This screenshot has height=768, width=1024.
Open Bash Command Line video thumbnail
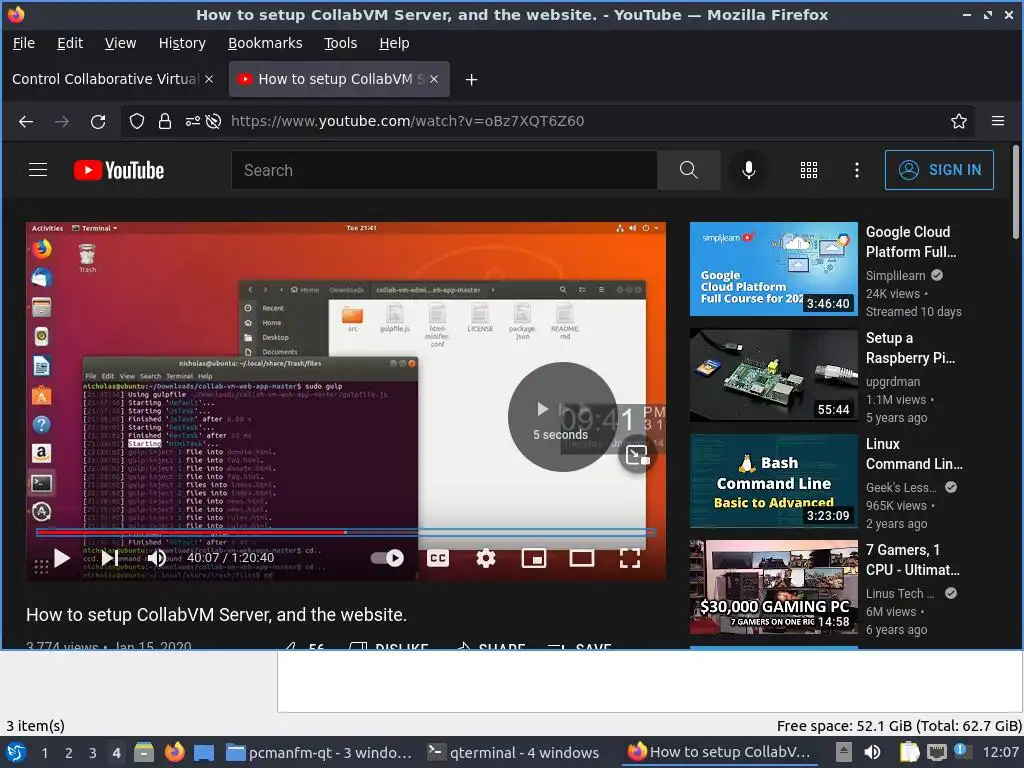tap(773, 481)
